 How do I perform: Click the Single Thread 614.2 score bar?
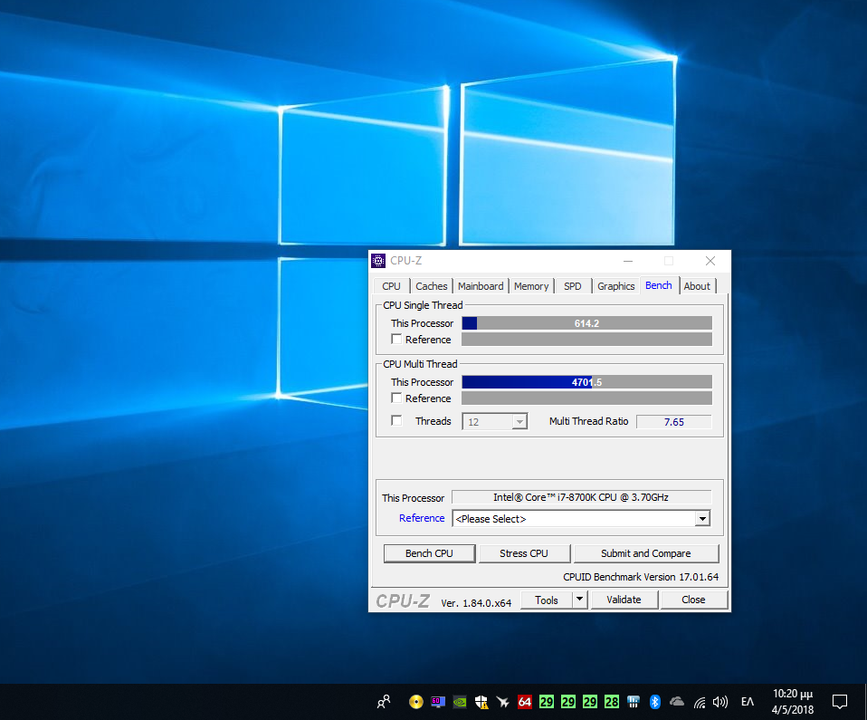click(587, 323)
